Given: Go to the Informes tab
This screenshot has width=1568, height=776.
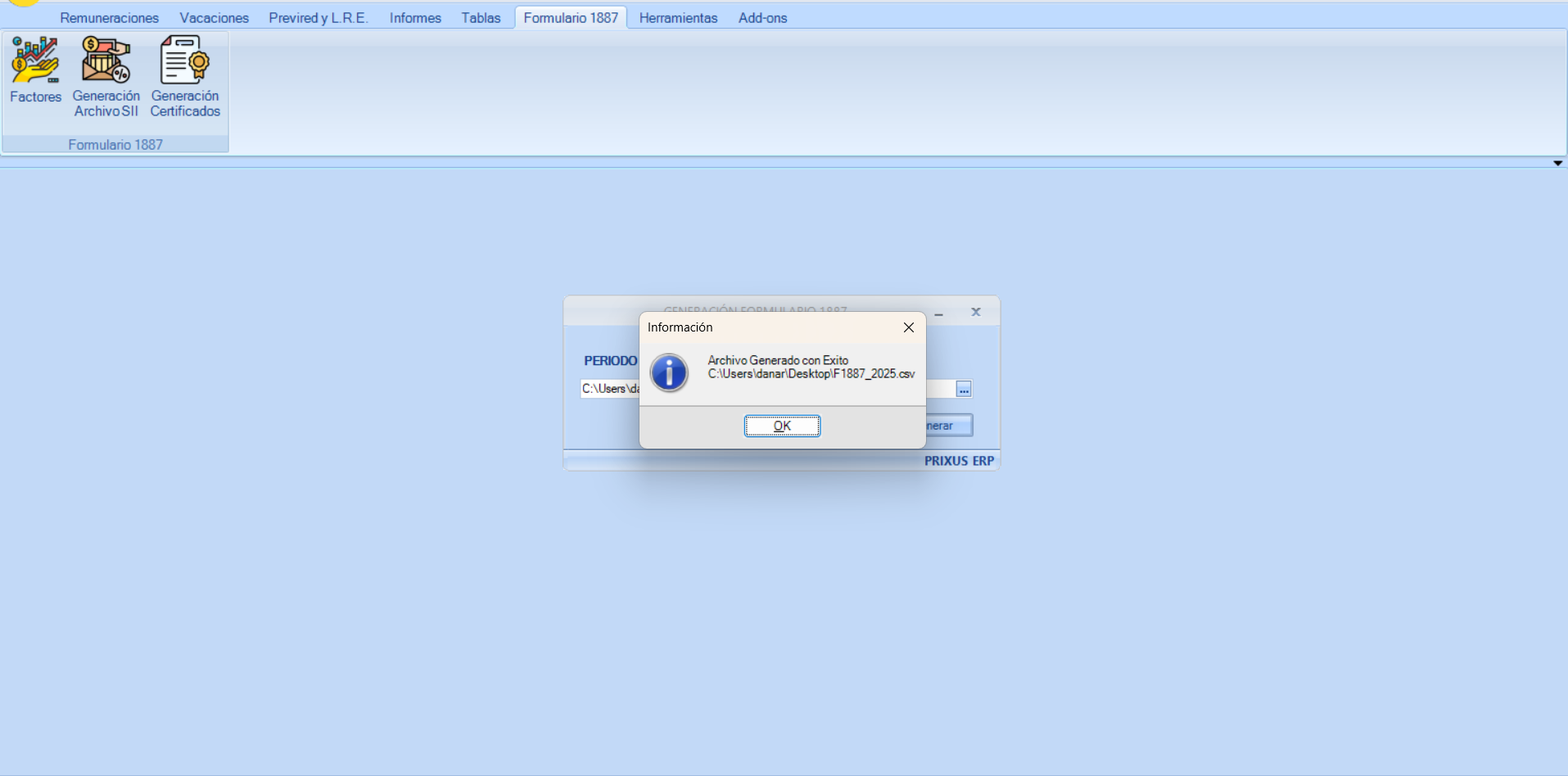Looking at the screenshot, I should (x=415, y=18).
